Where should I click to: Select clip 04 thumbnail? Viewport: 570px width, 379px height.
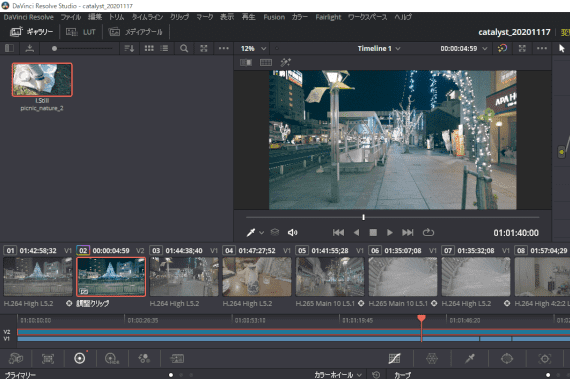(x=257, y=277)
